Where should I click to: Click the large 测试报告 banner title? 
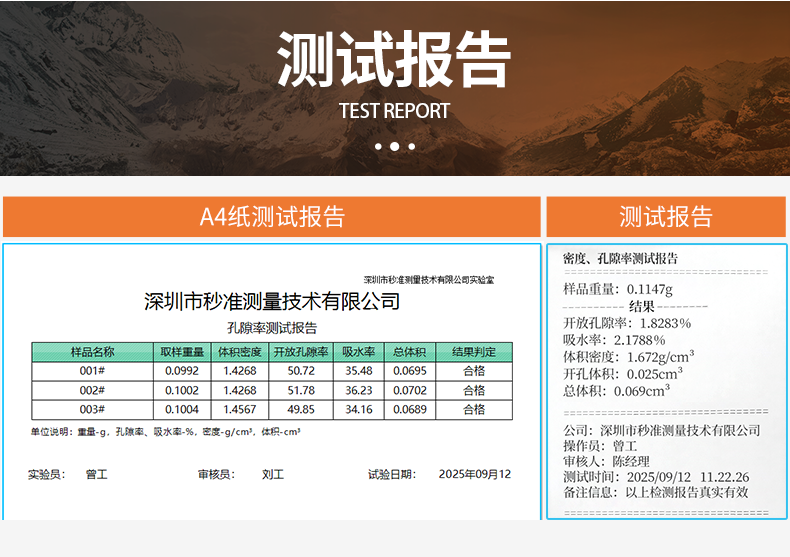pyautogui.click(x=394, y=60)
